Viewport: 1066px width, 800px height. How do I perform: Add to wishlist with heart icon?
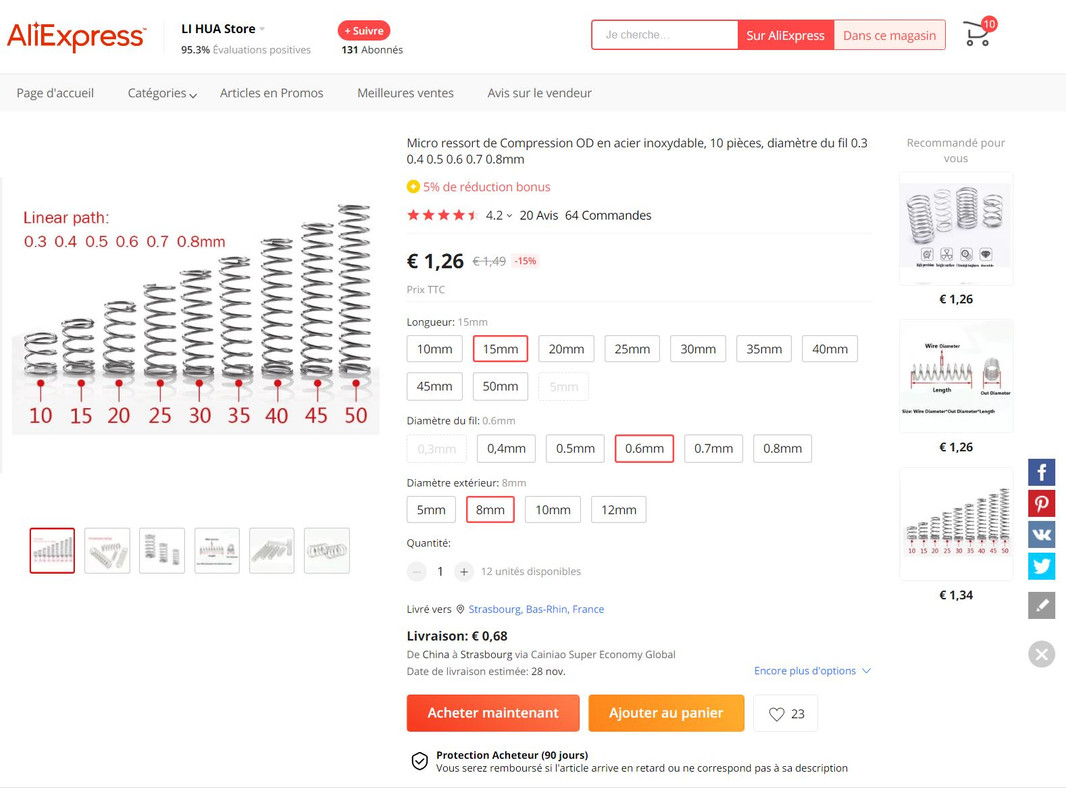pos(785,714)
